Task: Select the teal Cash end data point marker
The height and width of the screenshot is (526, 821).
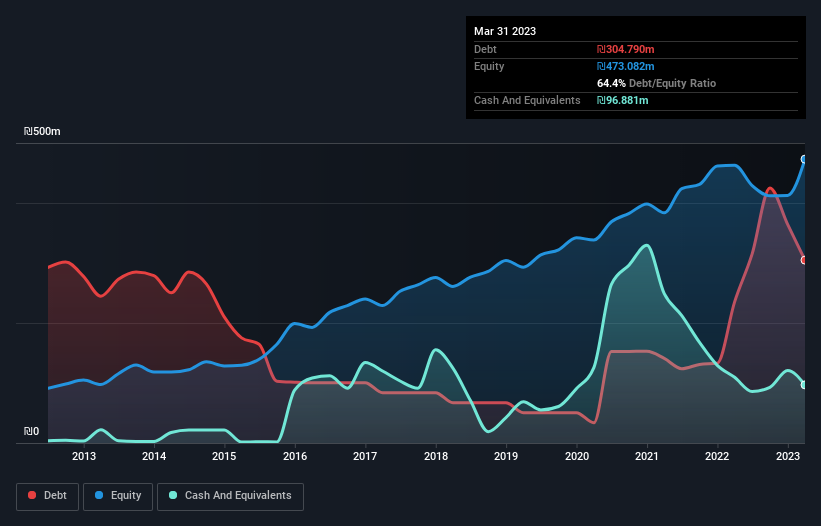Action: point(804,385)
